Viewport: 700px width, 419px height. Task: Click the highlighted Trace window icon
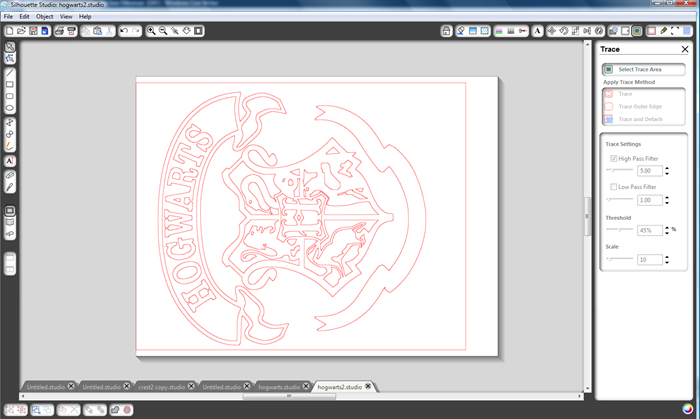pos(637,31)
